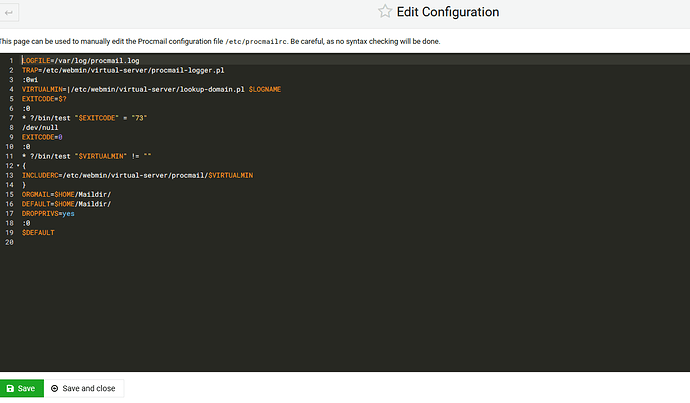Click the back arrow button

[x=9, y=12]
